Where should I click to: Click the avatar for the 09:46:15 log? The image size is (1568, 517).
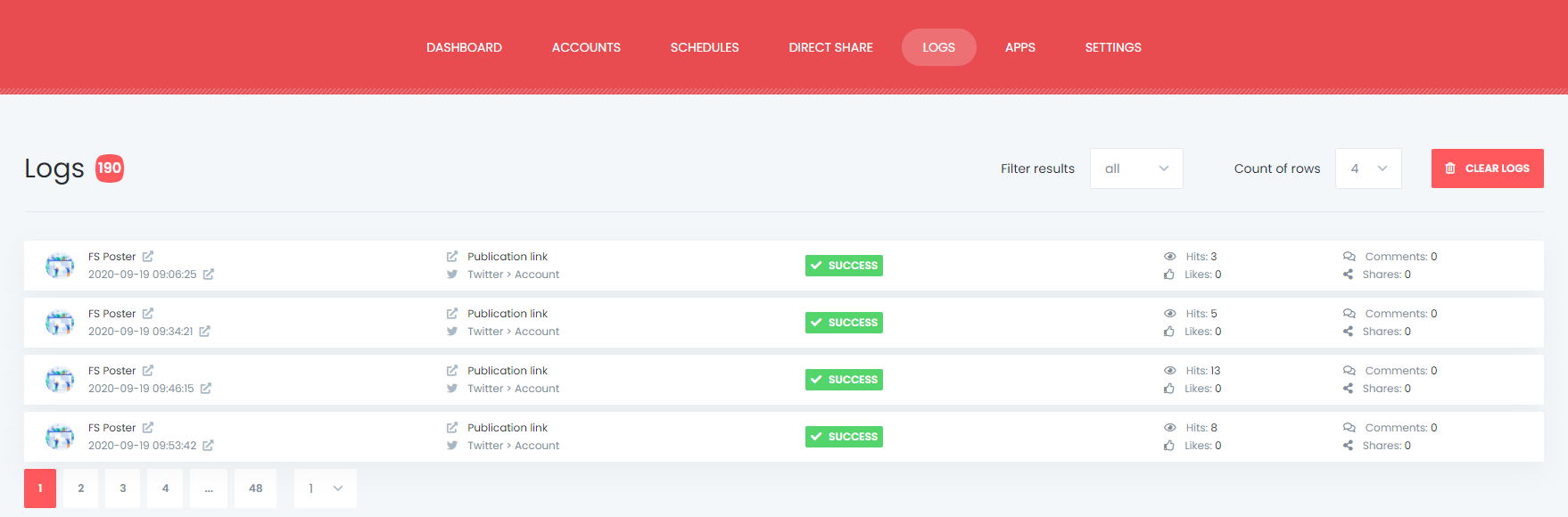point(60,380)
